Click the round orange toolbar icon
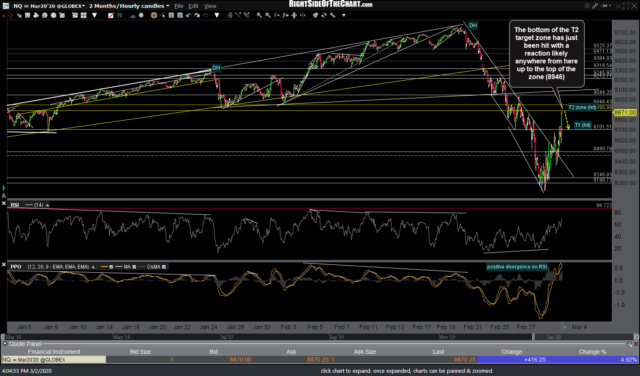The width and height of the screenshot is (640, 376). pos(153,16)
